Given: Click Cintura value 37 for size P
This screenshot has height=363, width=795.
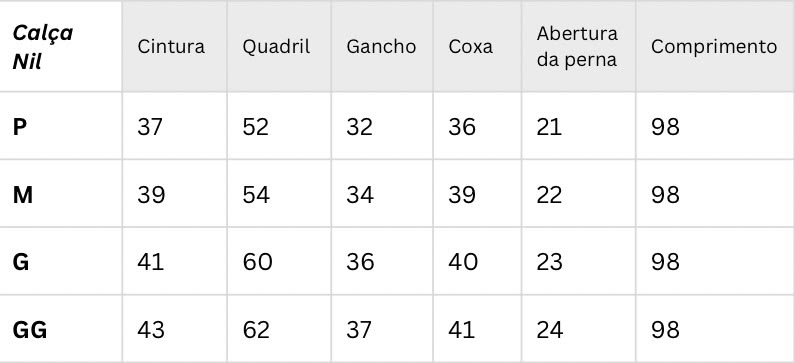Looking at the screenshot, I should [x=150, y=127].
